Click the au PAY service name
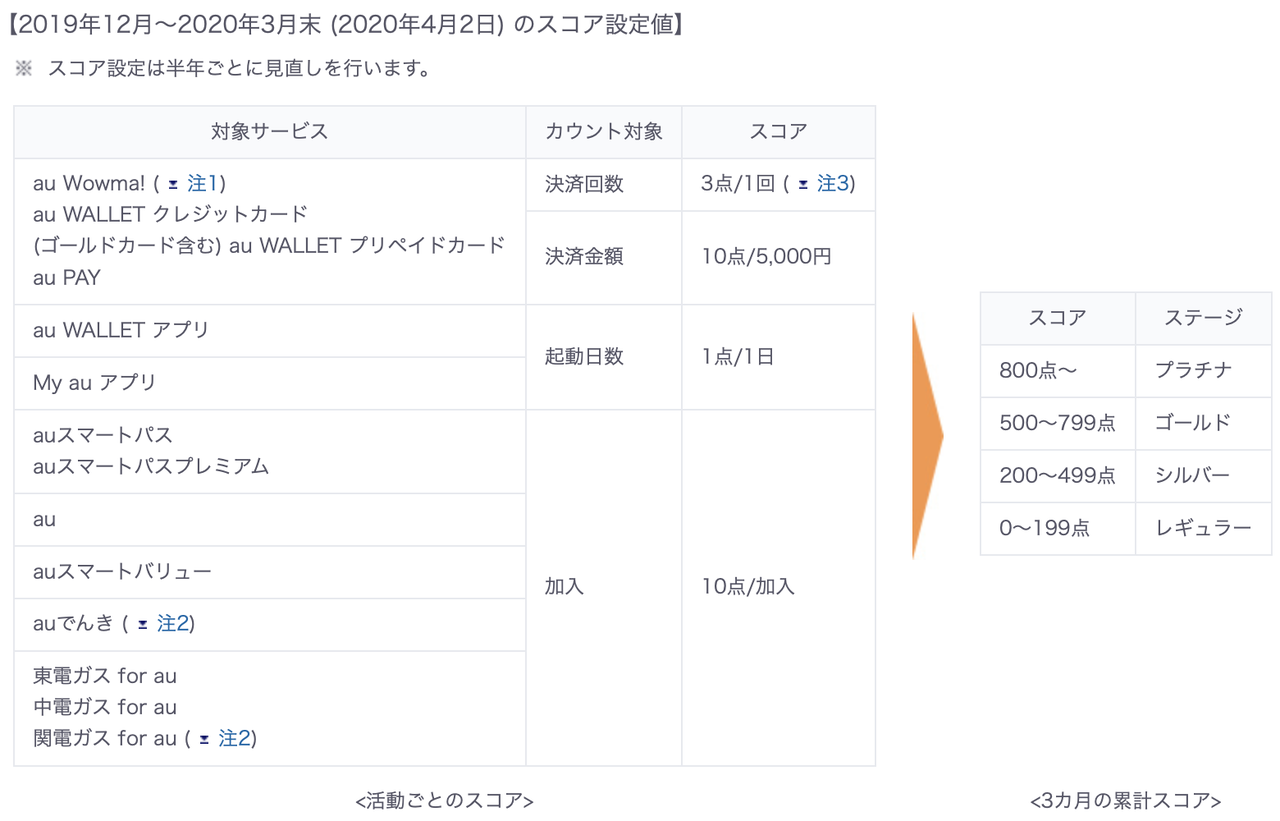The height and width of the screenshot is (821, 1280). [x=67, y=277]
